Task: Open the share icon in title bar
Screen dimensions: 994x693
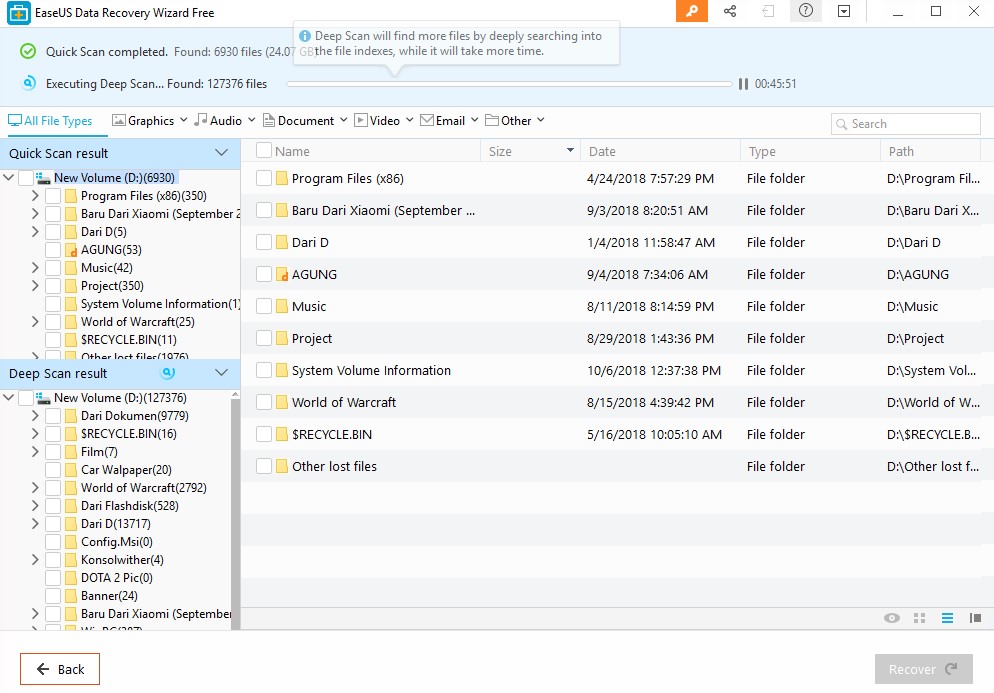Action: tap(730, 11)
